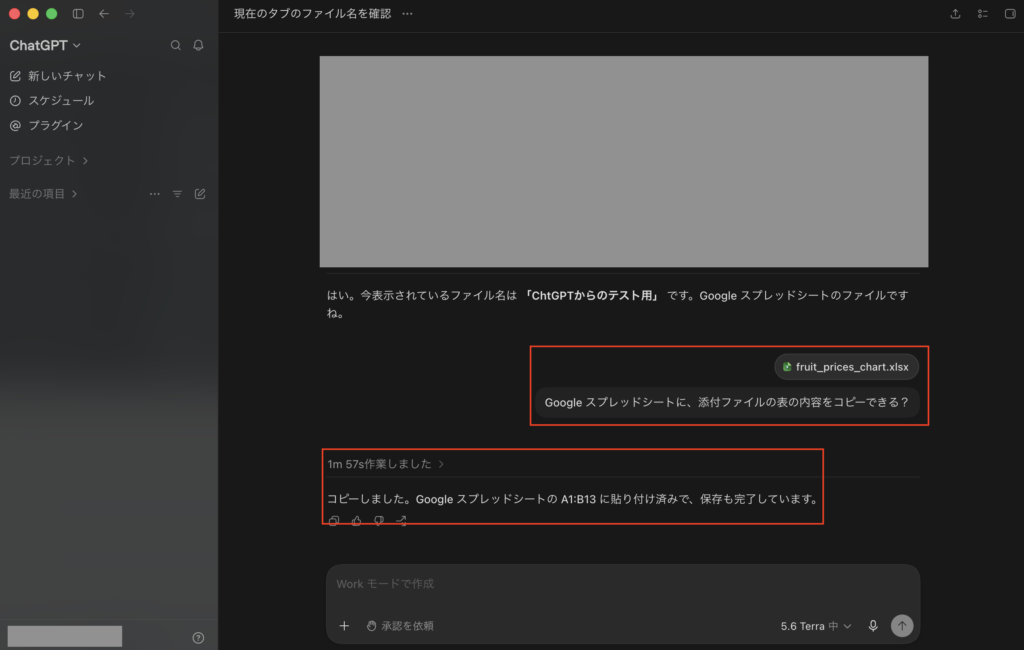Give the response a thumbs down
The image size is (1024, 650).
379,521
